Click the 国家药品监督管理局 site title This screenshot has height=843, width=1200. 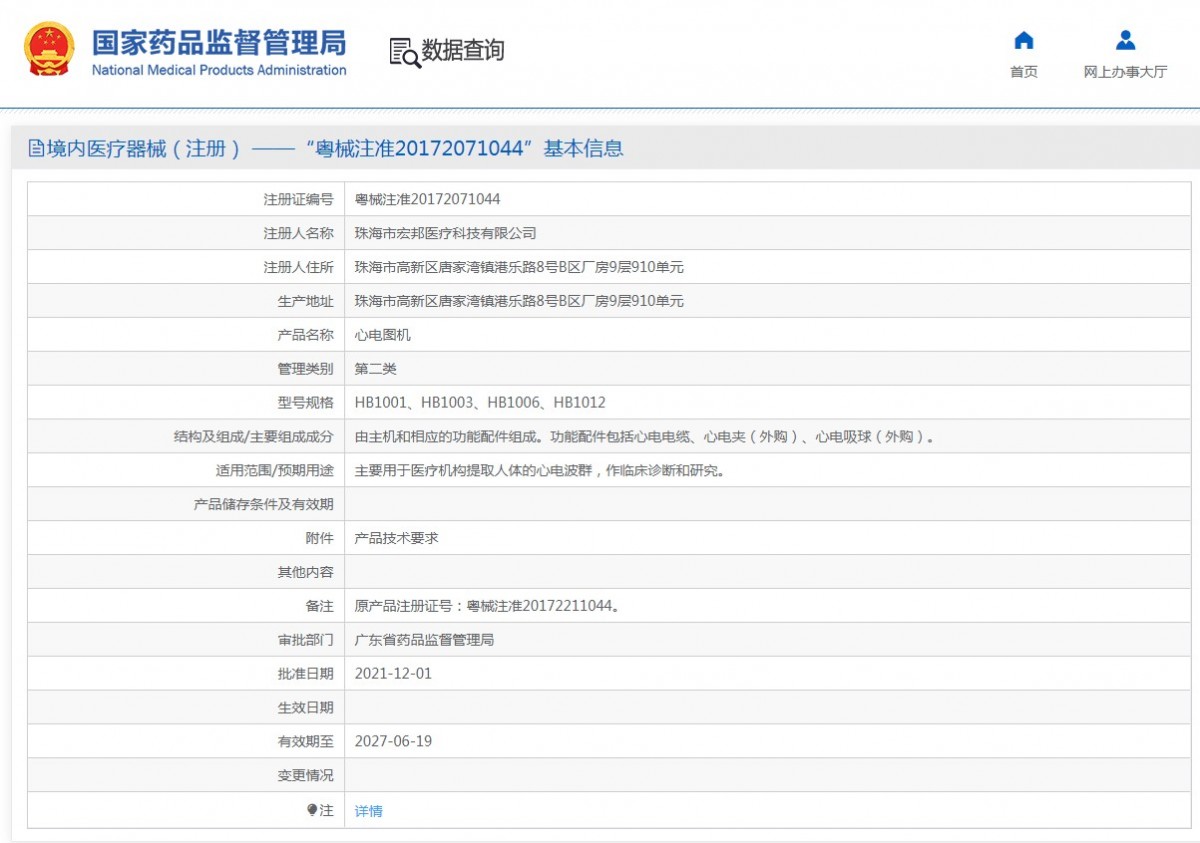(x=219, y=42)
